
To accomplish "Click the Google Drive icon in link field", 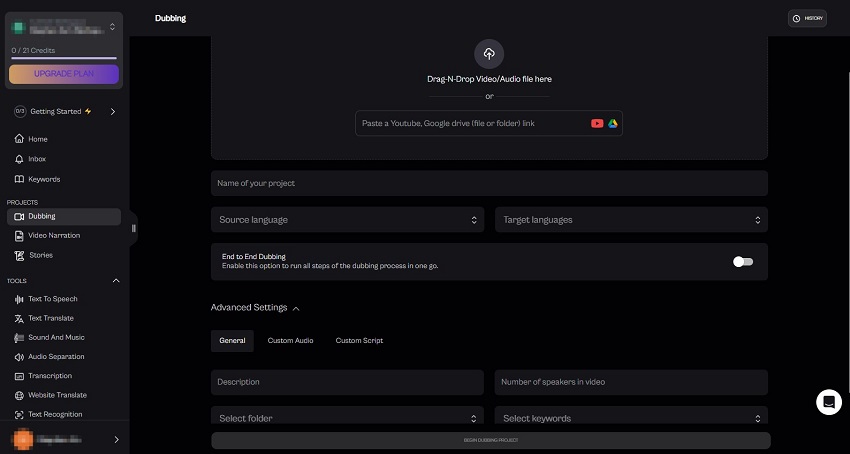I will pos(612,123).
